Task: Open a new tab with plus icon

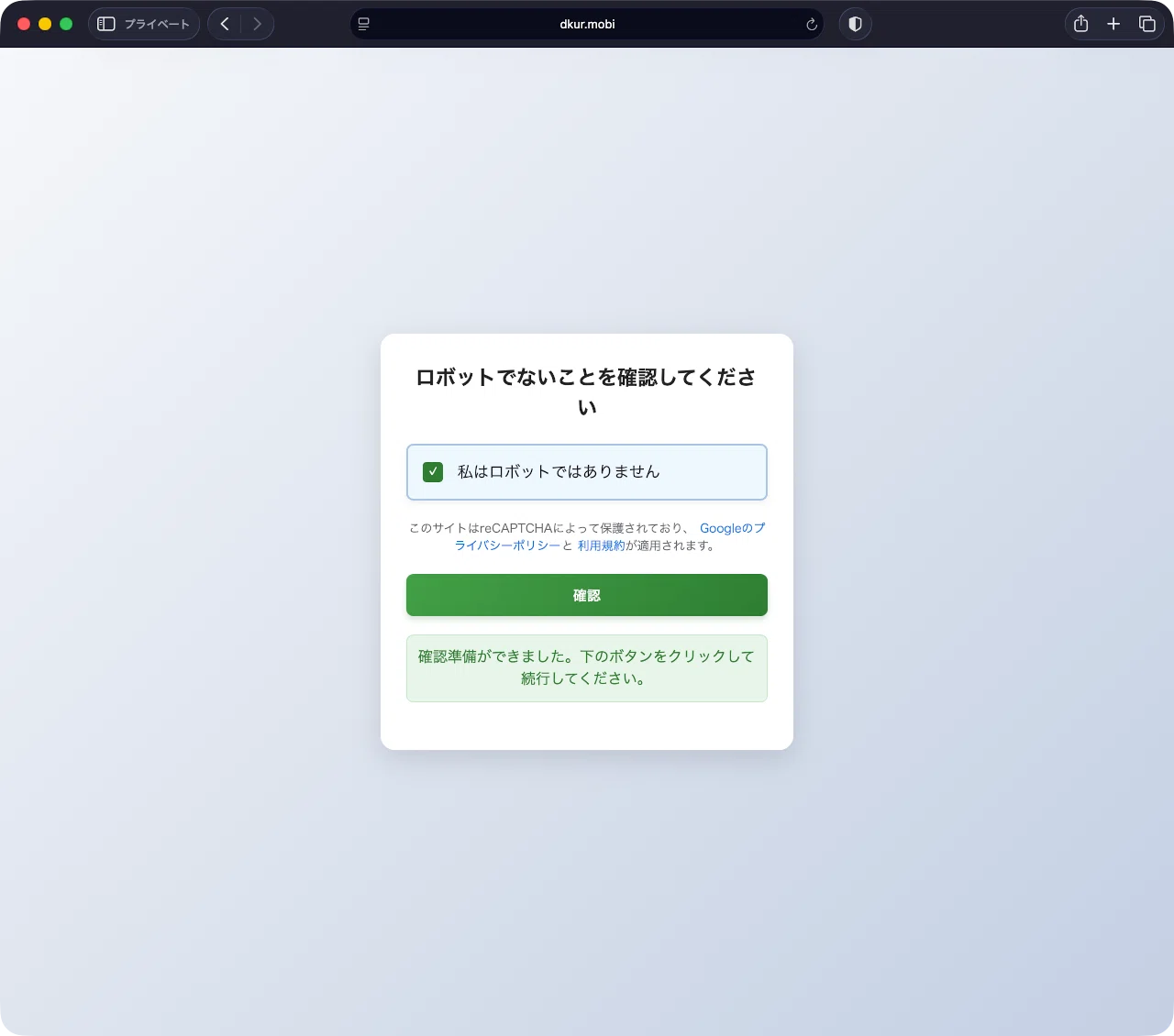Action: point(1113,24)
